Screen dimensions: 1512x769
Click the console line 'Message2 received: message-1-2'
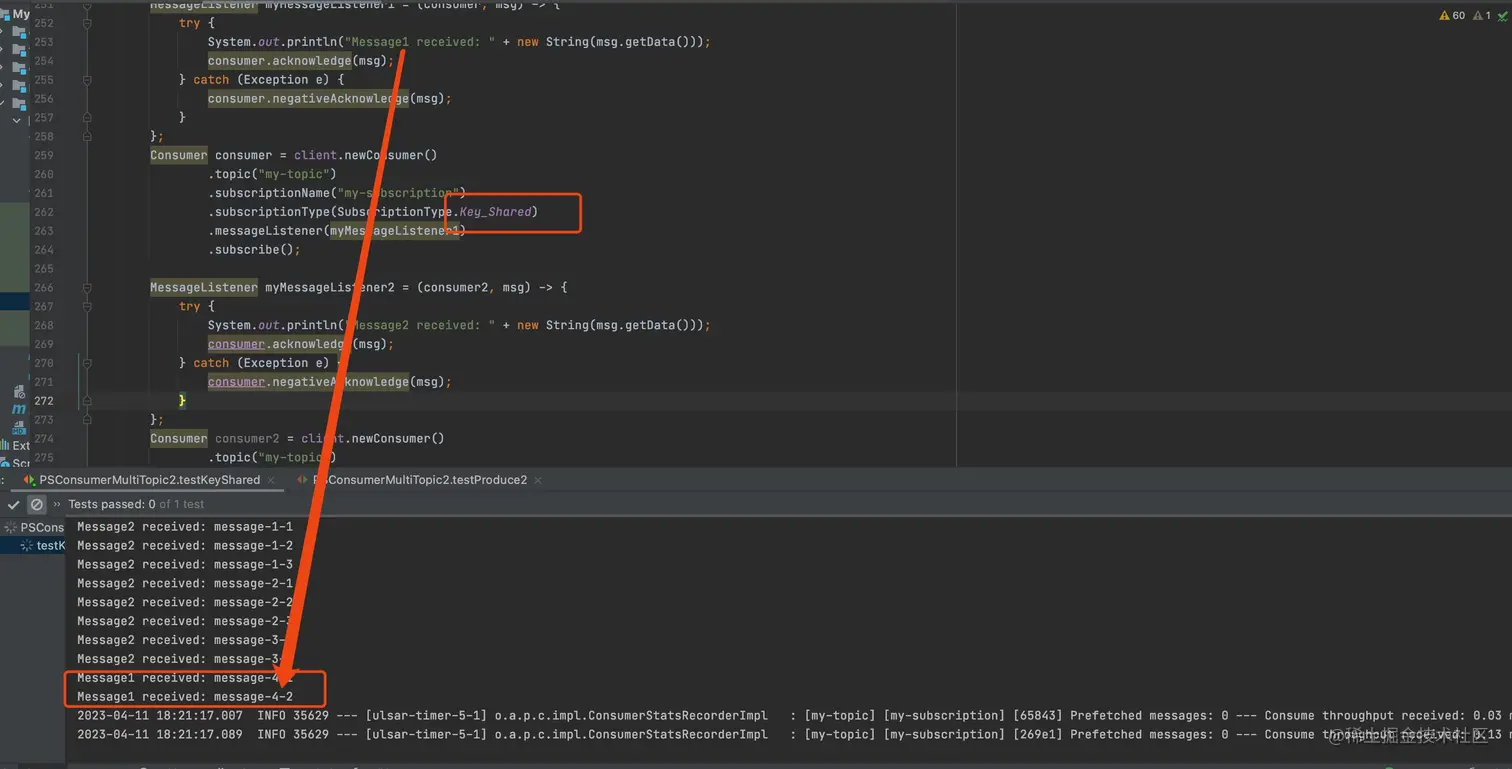(x=185, y=546)
